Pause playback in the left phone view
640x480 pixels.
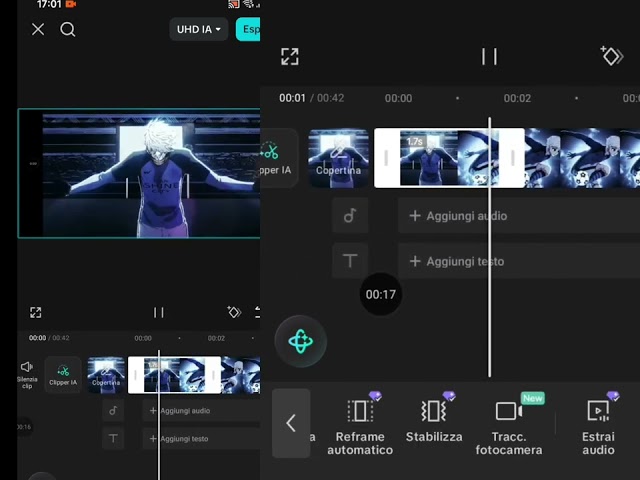tap(159, 313)
